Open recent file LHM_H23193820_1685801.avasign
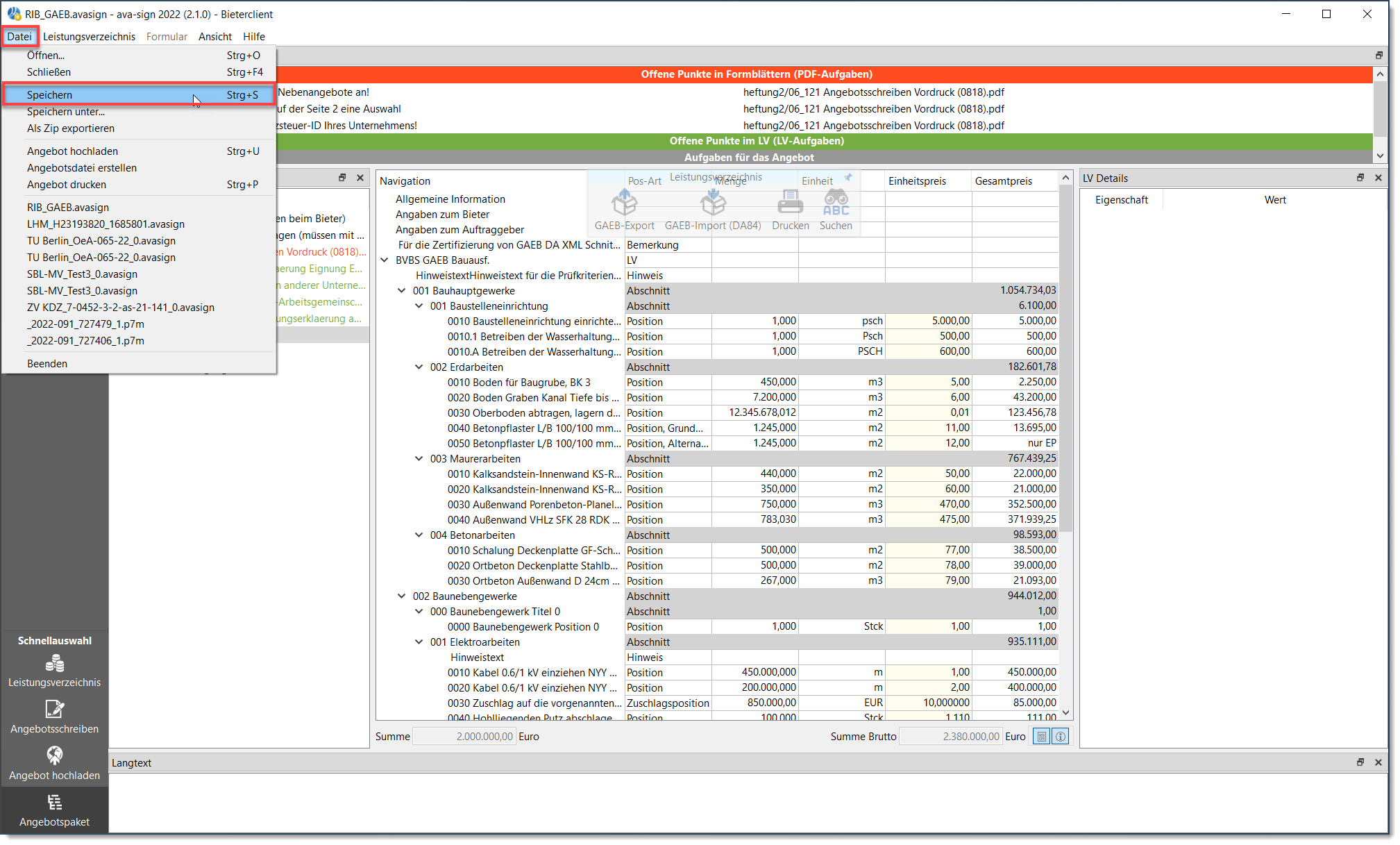Screen dimensions: 1400x845 tap(139, 224)
